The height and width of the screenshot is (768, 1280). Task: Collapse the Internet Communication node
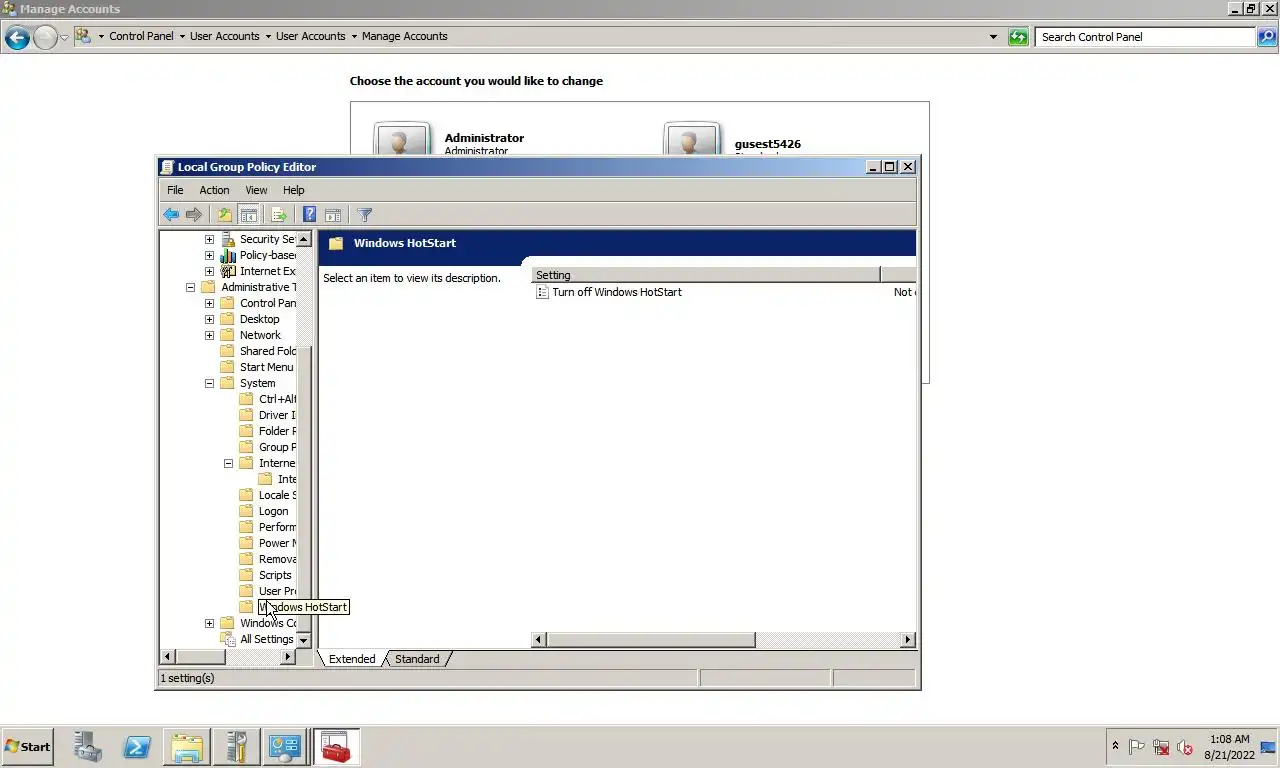coord(228,463)
